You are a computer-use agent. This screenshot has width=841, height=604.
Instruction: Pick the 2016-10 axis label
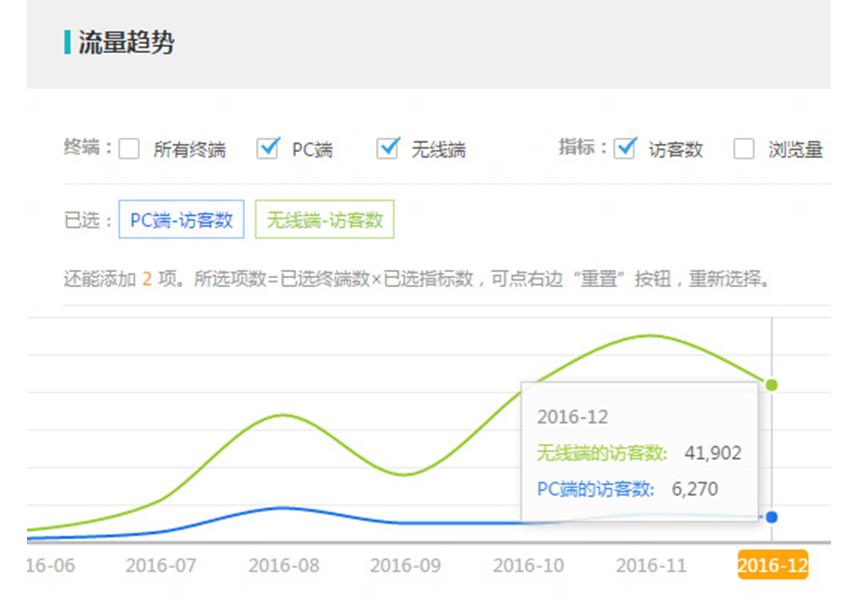tap(528, 565)
